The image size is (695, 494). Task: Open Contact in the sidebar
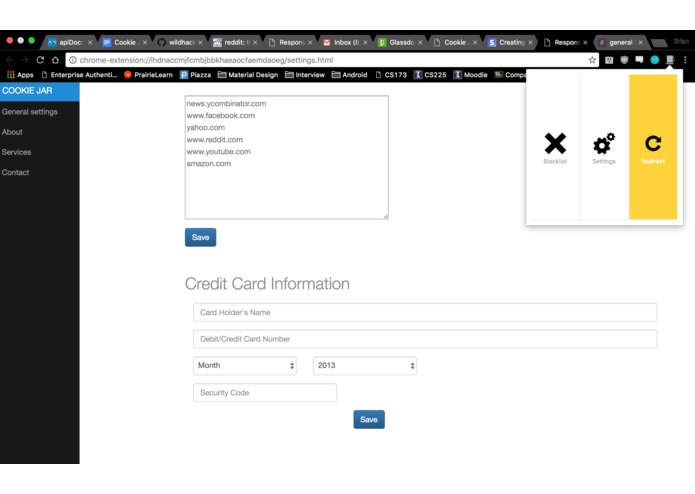(x=15, y=172)
